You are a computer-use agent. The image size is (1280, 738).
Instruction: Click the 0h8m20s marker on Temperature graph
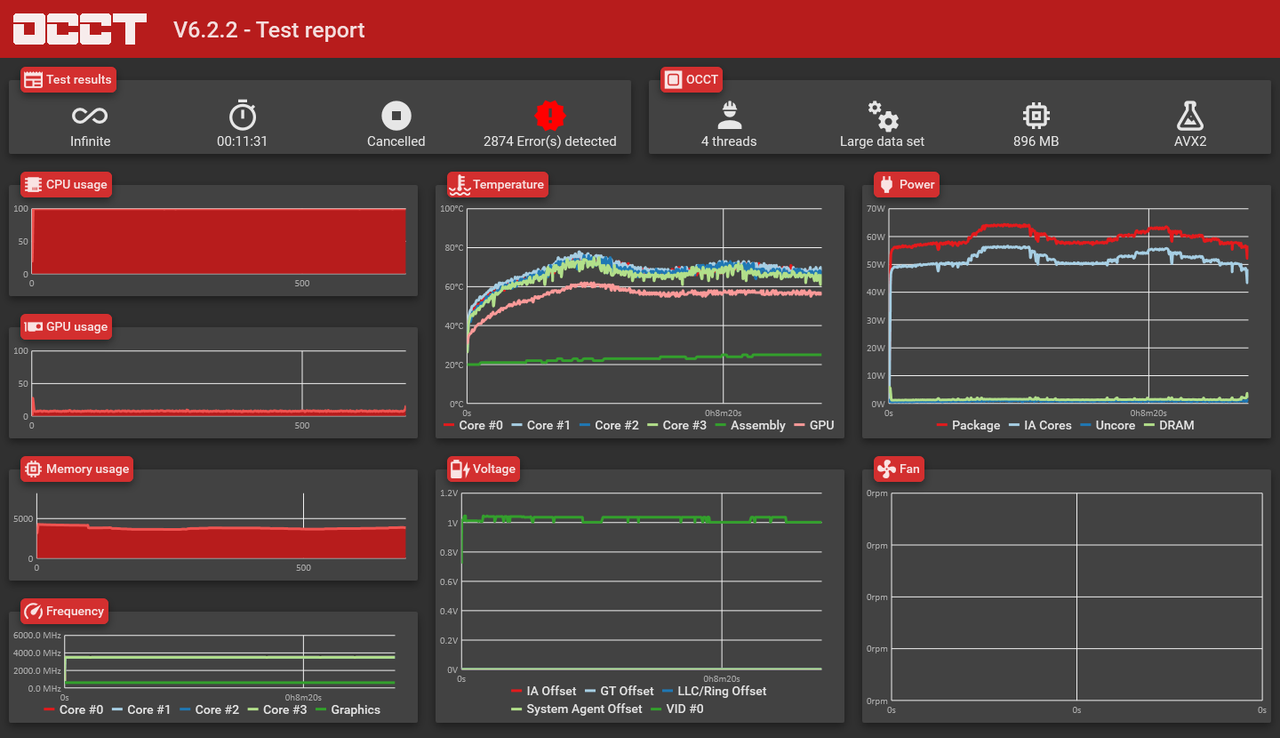coord(723,412)
